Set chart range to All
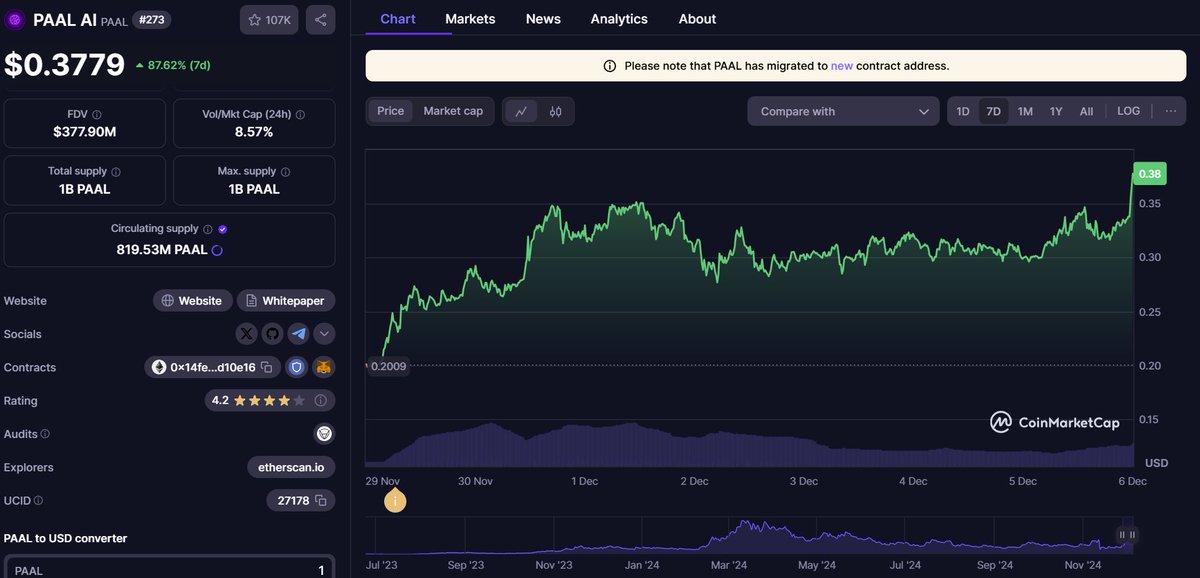Viewport: 1200px width, 578px height. pyautogui.click(x=1086, y=111)
